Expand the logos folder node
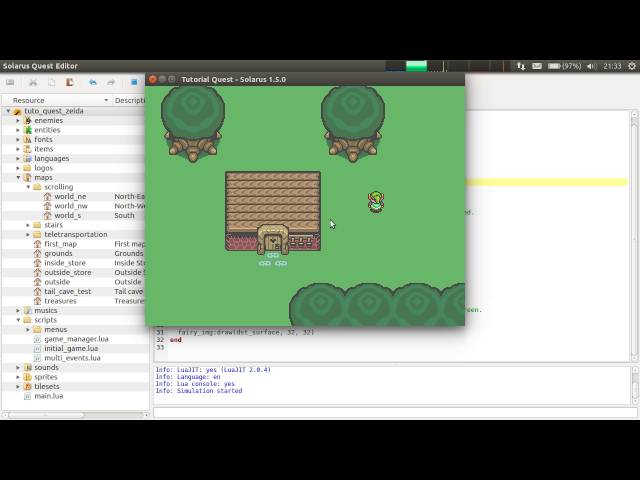This screenshot has width=640, height=480. (x=18, y=168)
